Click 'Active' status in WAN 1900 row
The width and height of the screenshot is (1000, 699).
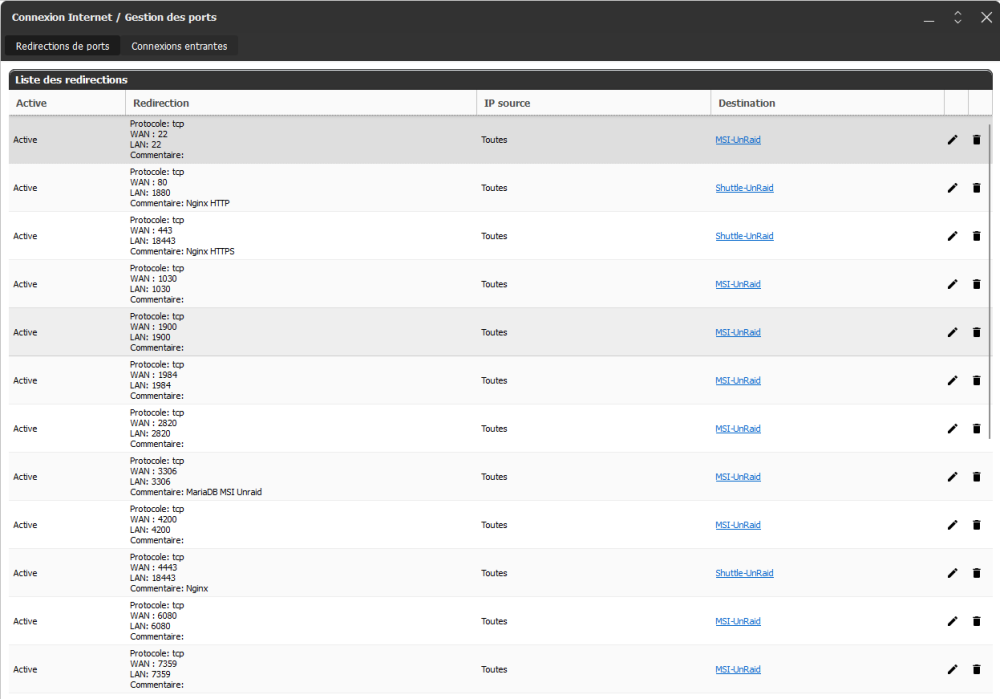coord(26,332)
